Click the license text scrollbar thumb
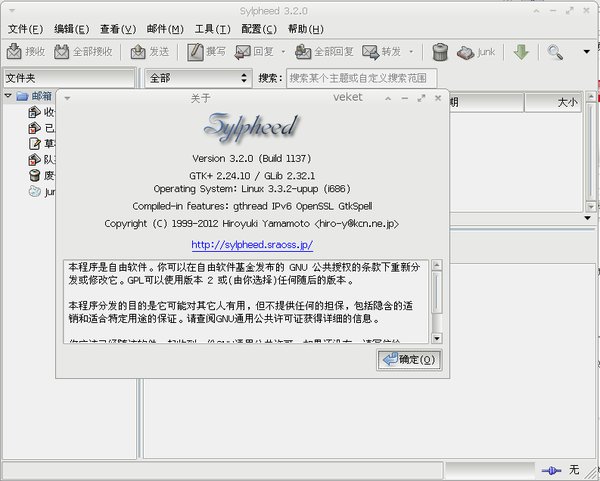Image resolution: width=600 pixels, height=481 pixels. [x=437, y=292]
